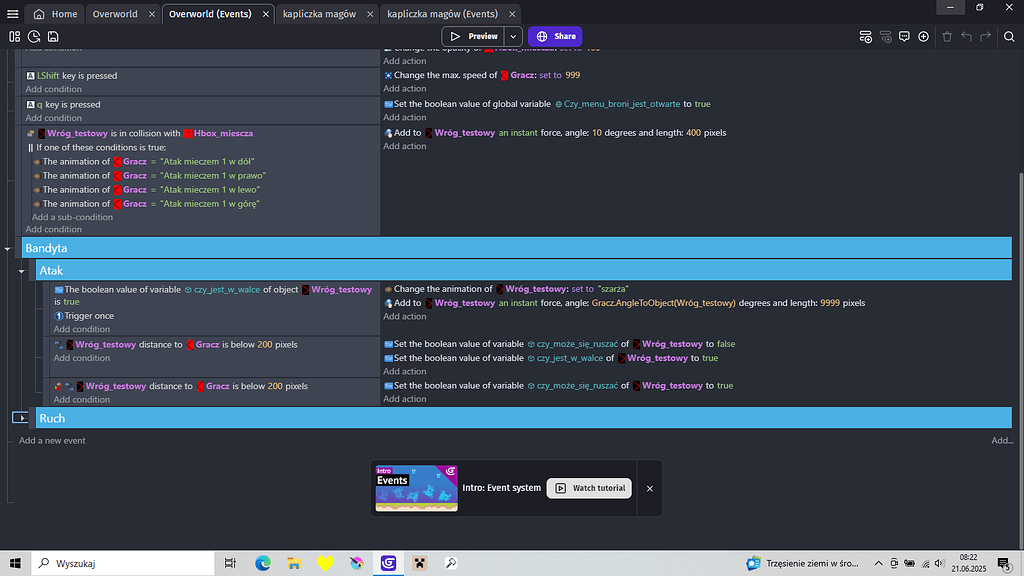
Task: Click the GDevelop icon in the taskbar
Action: coord(387,563)
